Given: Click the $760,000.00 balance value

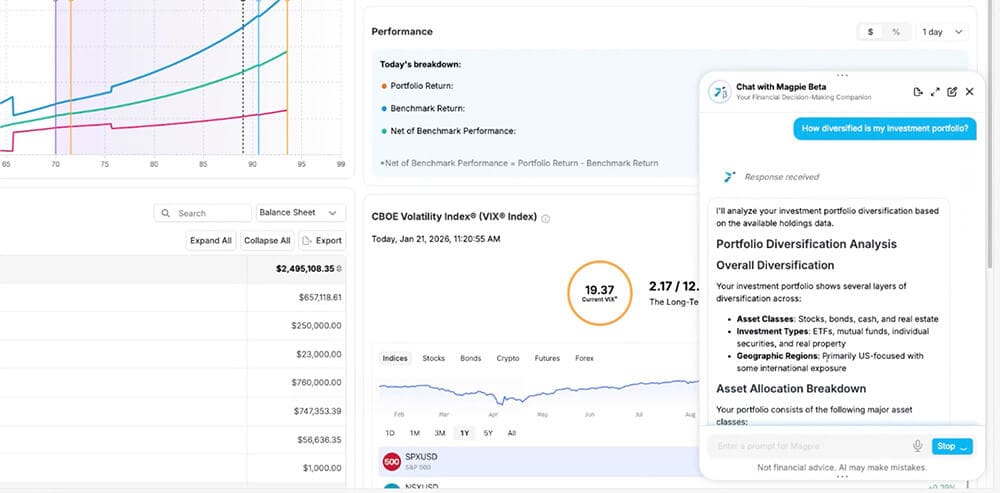Looking at the screenshot, I should (316, 383).
